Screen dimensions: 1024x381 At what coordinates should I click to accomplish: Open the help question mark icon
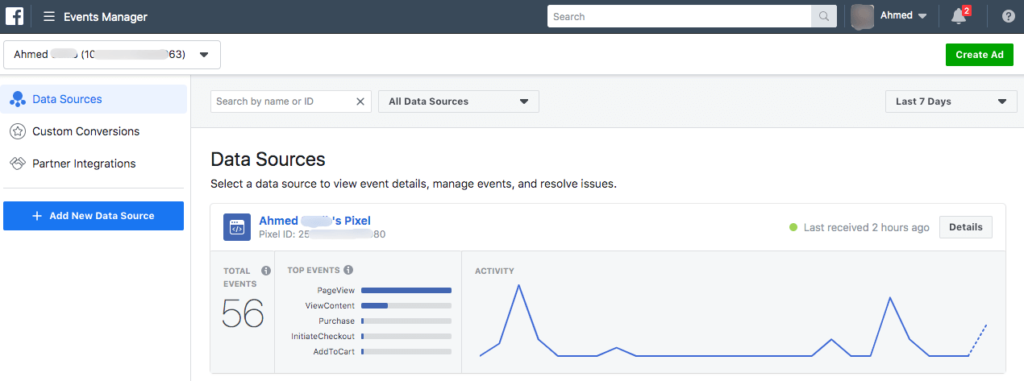1008,16
